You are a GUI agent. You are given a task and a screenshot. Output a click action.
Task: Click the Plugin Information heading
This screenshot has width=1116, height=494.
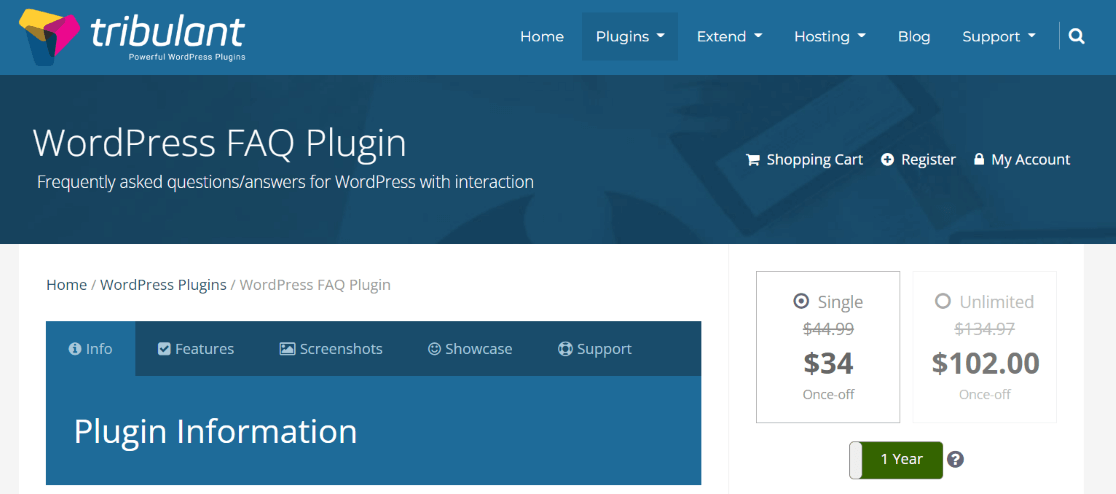pos(215,431)
